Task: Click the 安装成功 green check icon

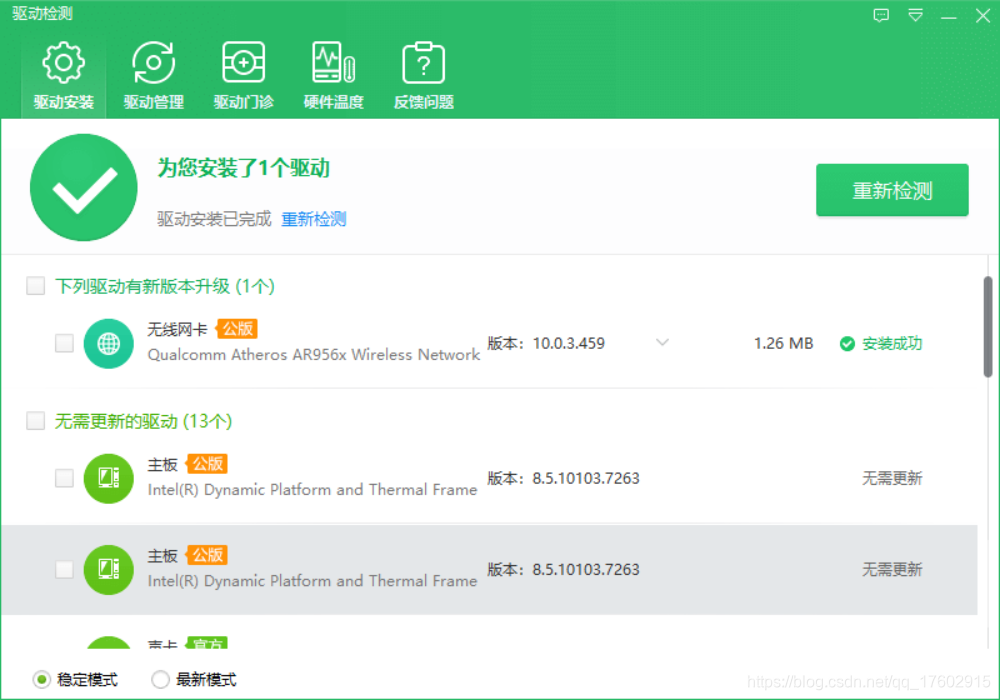Action: click(x=847, y=344)
